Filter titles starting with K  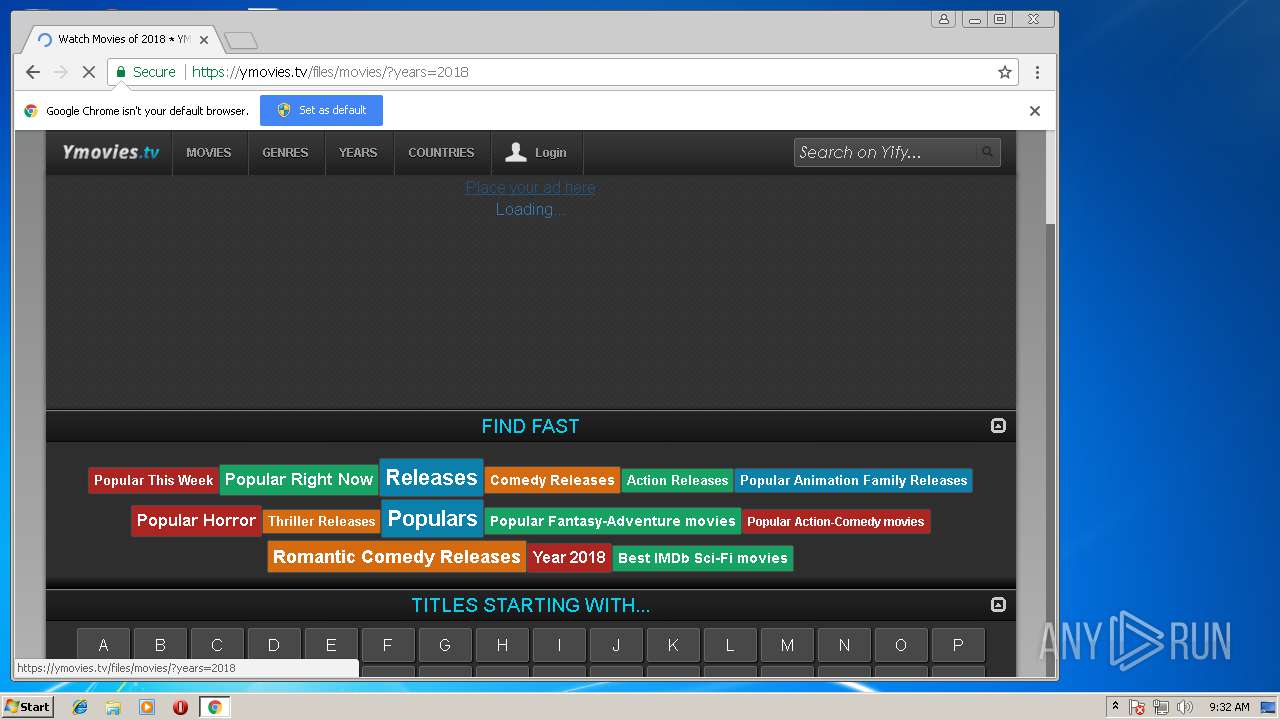coord(673,645)
